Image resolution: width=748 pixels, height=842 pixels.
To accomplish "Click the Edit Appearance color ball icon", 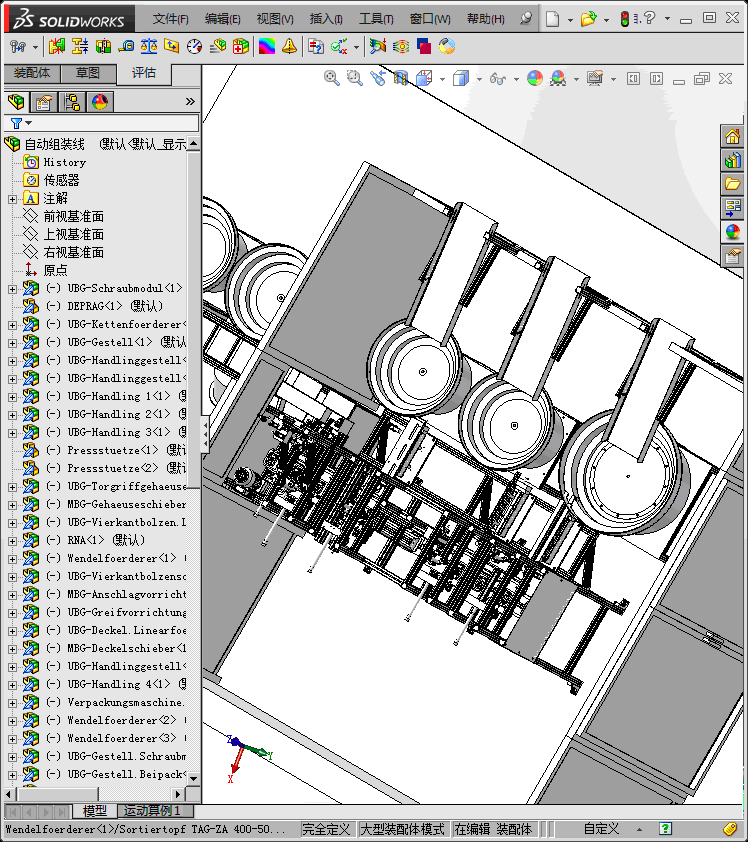I will [x=535, y=78].
